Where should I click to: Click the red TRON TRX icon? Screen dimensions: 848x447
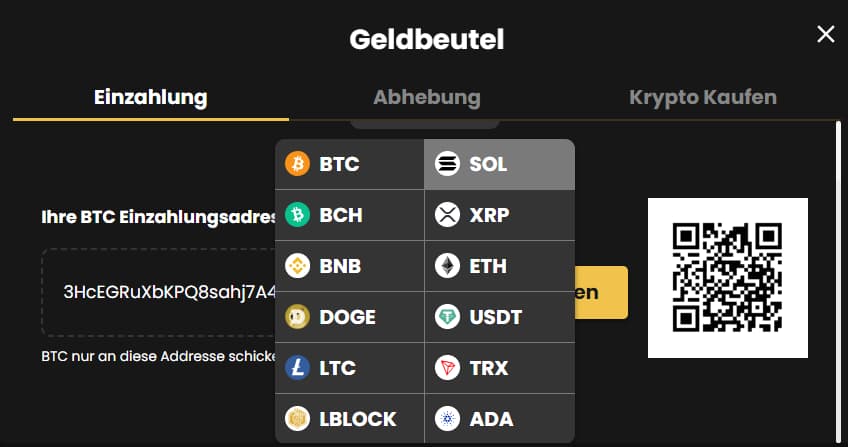(447, 368)
